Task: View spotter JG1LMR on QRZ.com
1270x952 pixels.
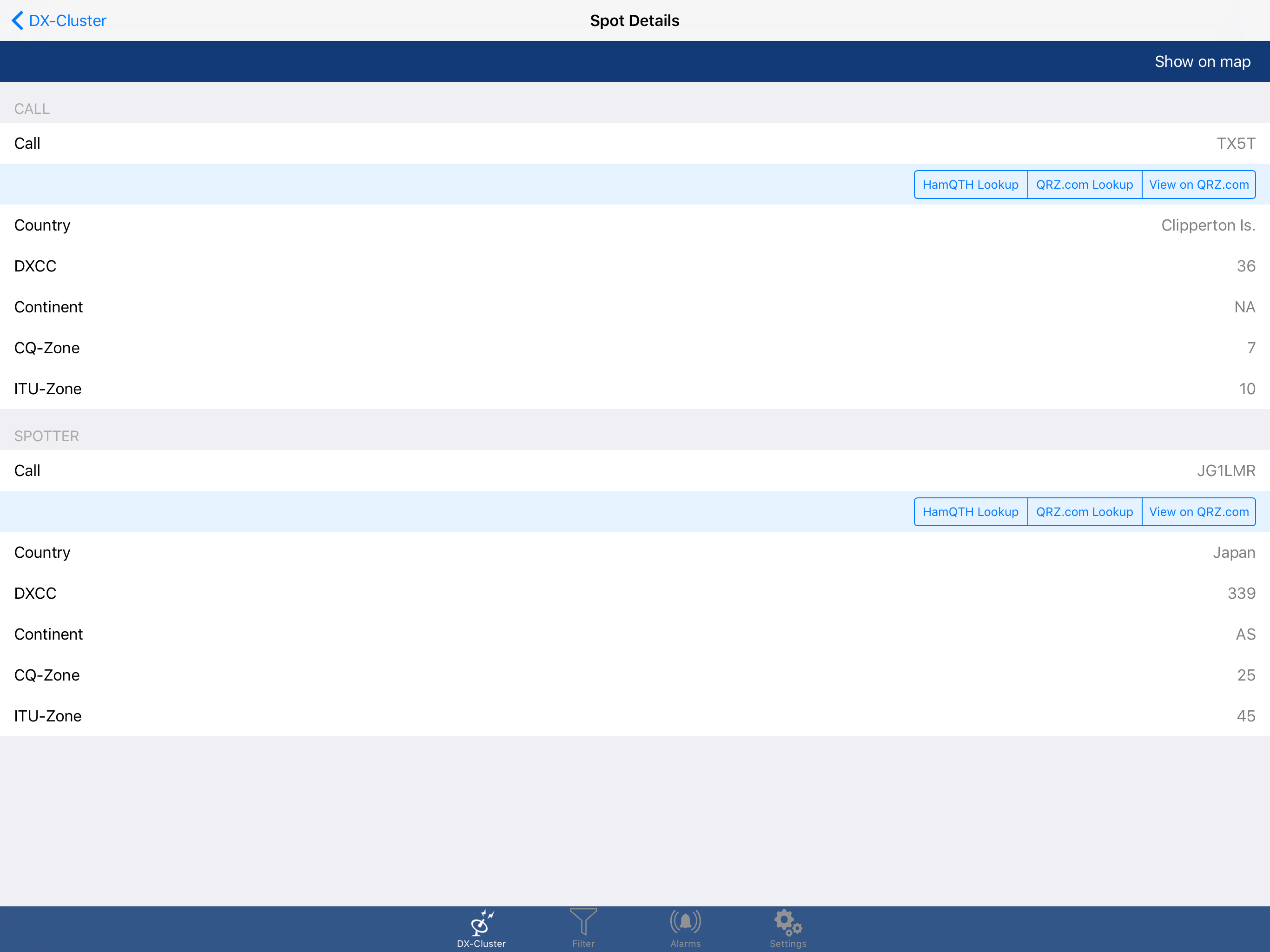Action: pyautogui.click(x=1199, y=512)
